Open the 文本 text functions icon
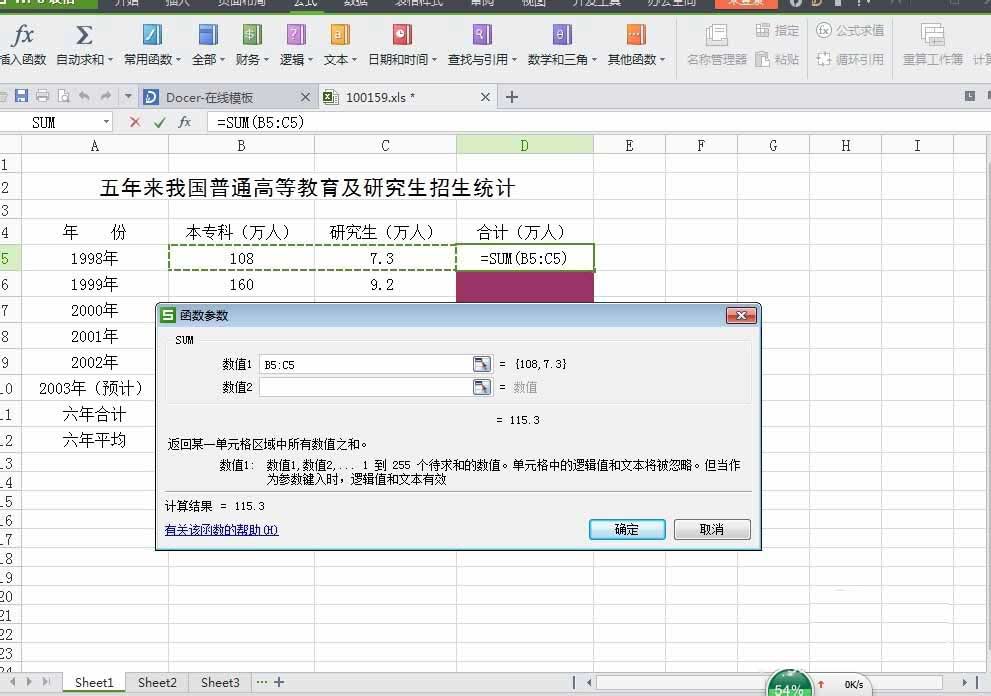 pyautogui.click(x=339, y=35)
